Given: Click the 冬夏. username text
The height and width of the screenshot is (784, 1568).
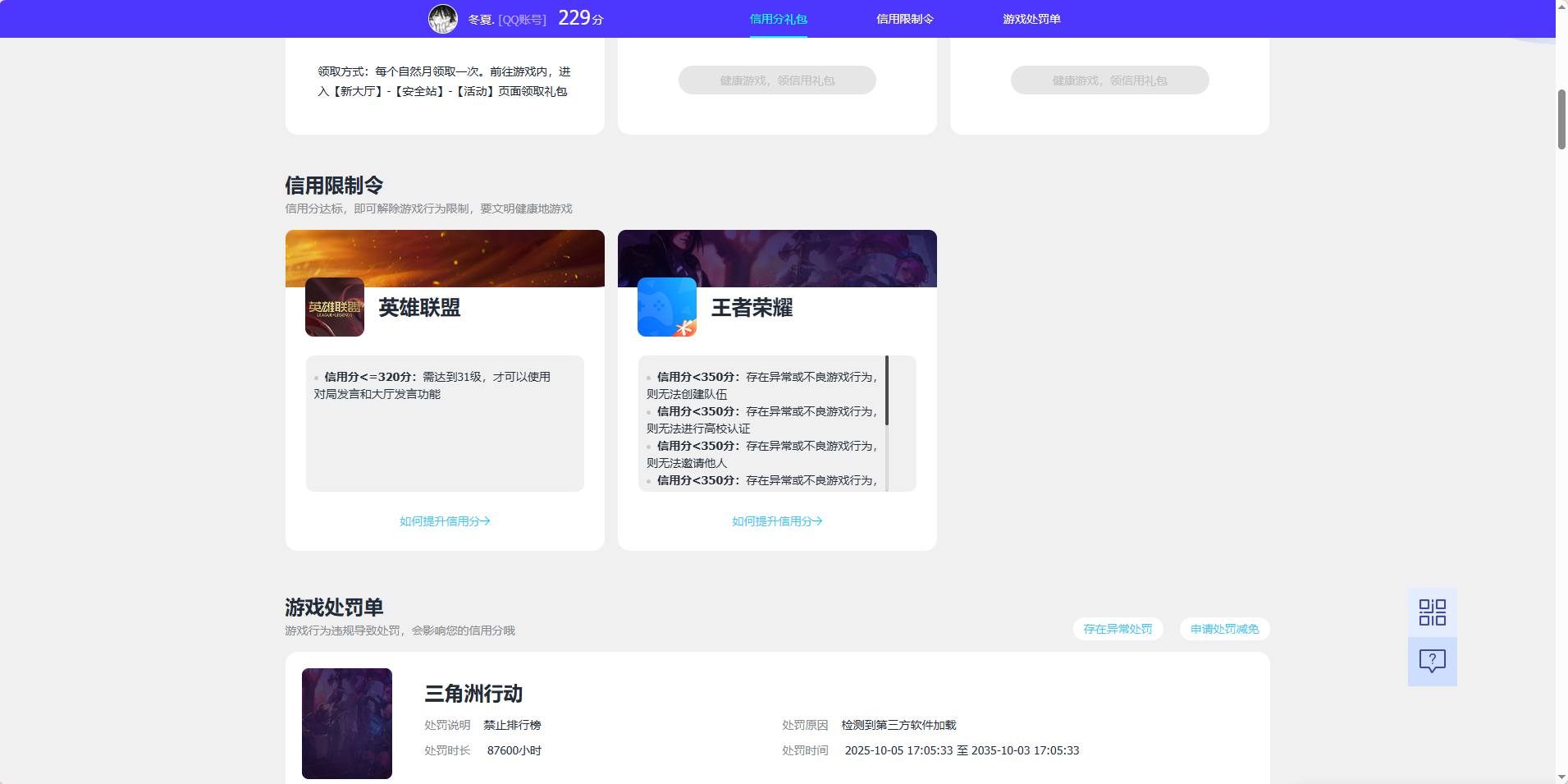Looking at the screenshot, I should tap(482, 19).
